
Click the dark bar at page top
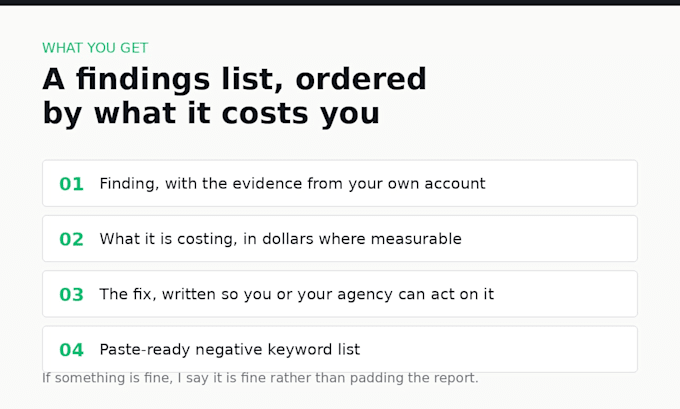coord(340,3)
